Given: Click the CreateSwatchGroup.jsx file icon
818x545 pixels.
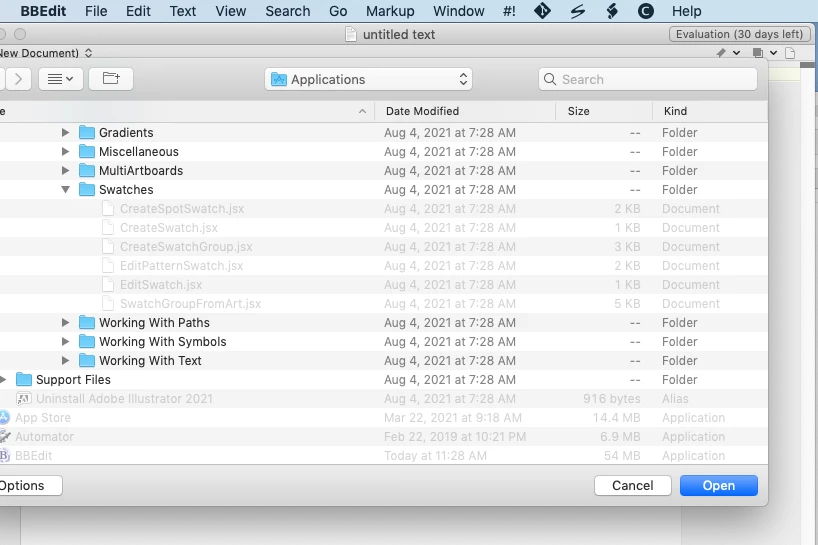Looking at the screenshot, I should click(108, 247).
